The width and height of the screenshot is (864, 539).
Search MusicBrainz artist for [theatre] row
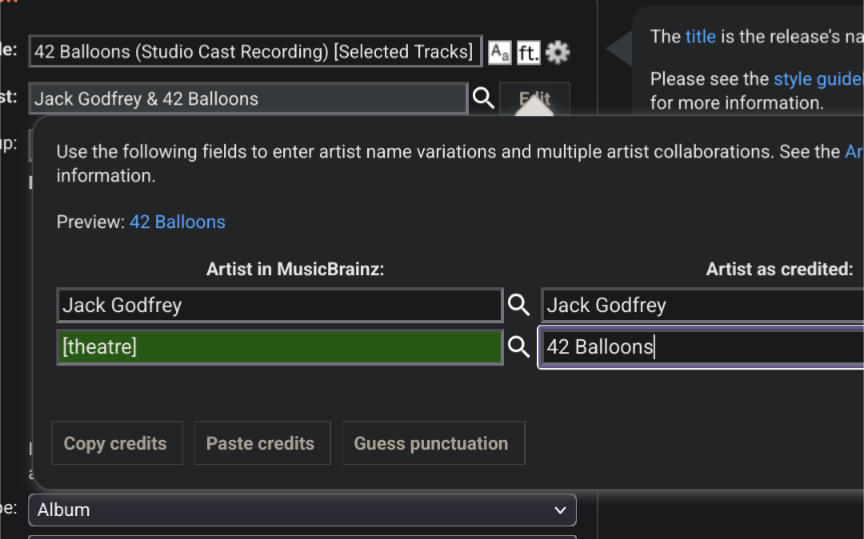519,347
